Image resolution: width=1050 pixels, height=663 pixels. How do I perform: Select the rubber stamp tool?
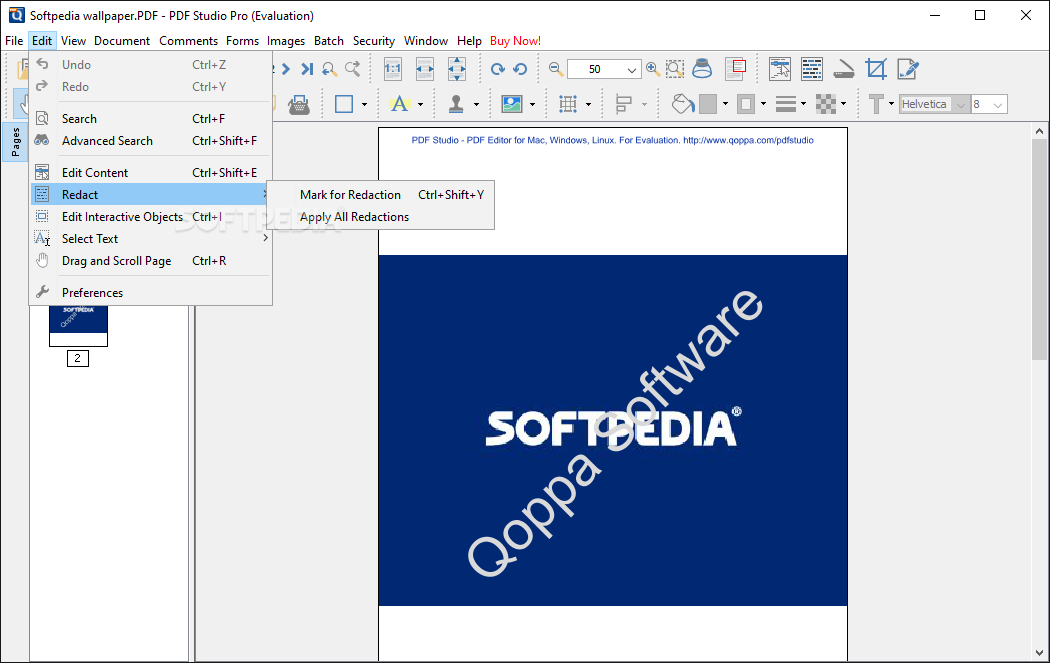pyautogui.click(x=456, y=104)
